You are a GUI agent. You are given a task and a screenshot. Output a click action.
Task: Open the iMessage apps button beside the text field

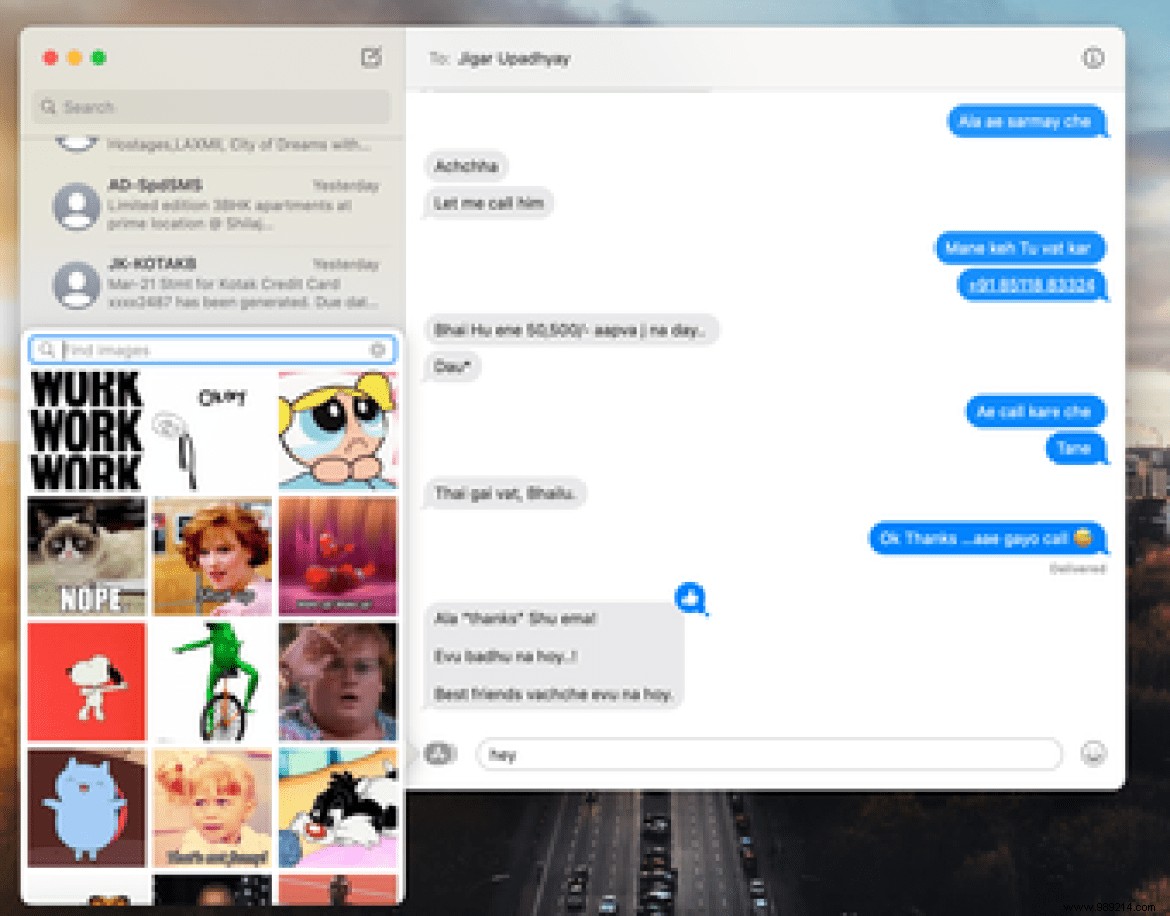438,755
